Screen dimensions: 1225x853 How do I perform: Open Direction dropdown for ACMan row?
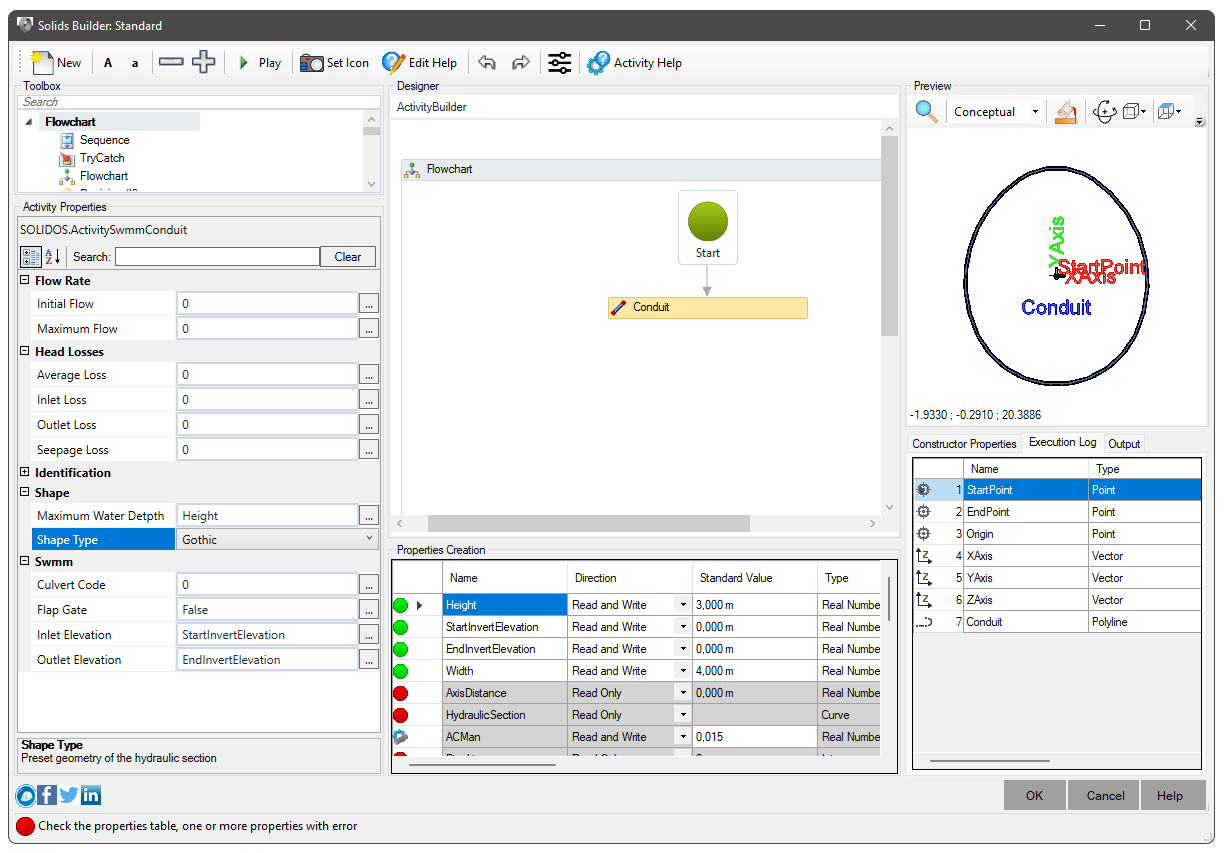(x=683, y=737)
